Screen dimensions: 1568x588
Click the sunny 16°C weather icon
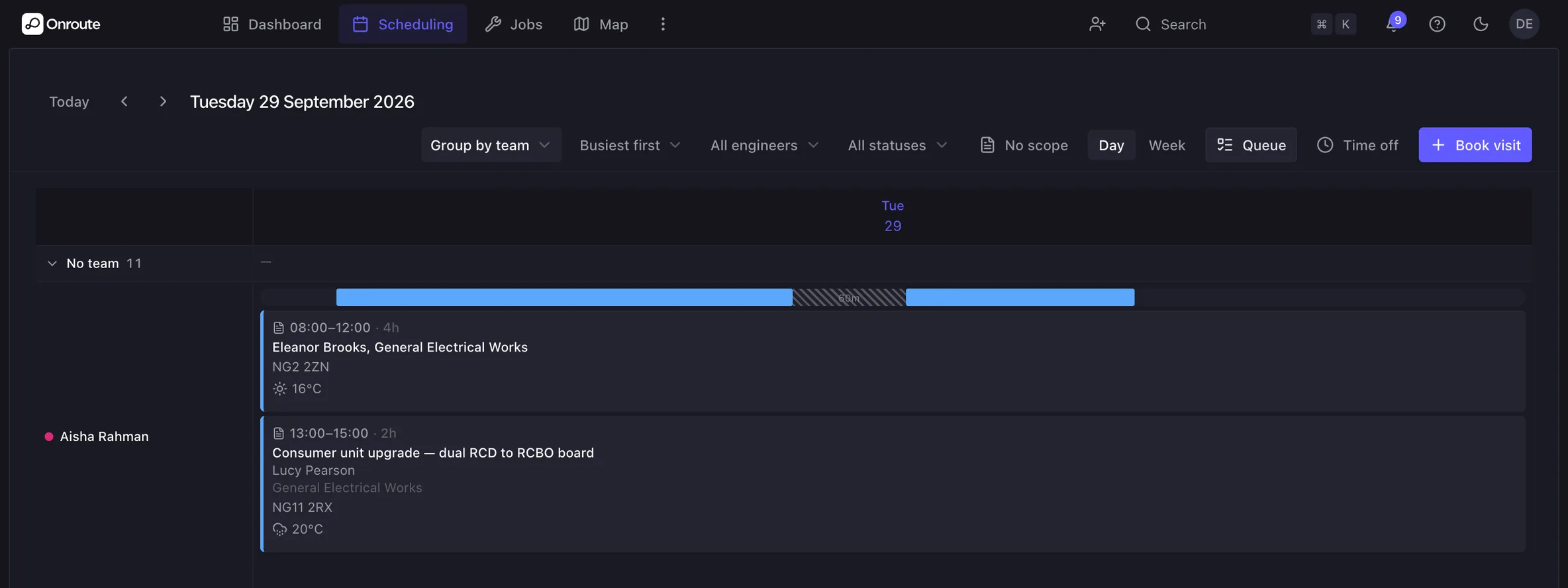pos(280,389)
